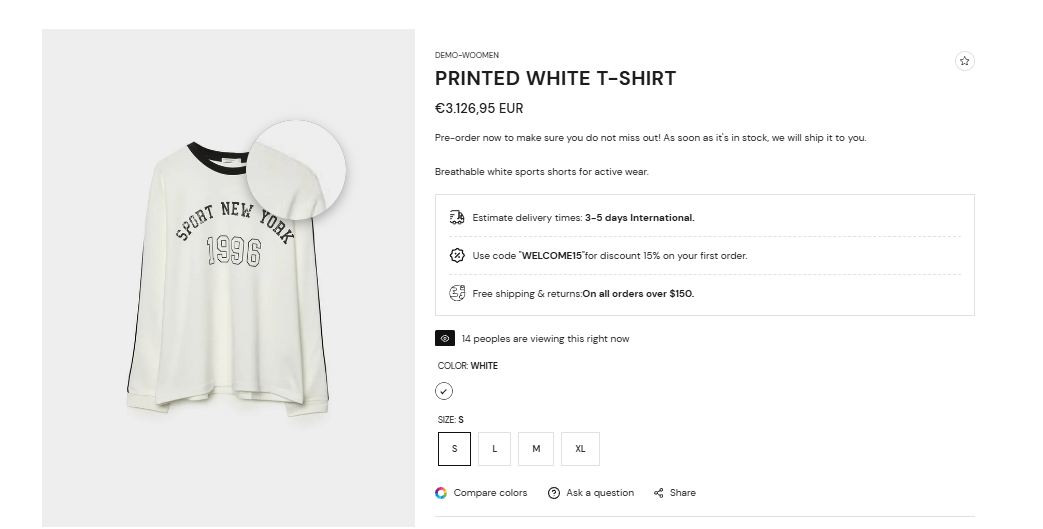Viewport: 1043px width, 529px height.
Task: Click the Share network icon
Action: (x=659, y=493)
